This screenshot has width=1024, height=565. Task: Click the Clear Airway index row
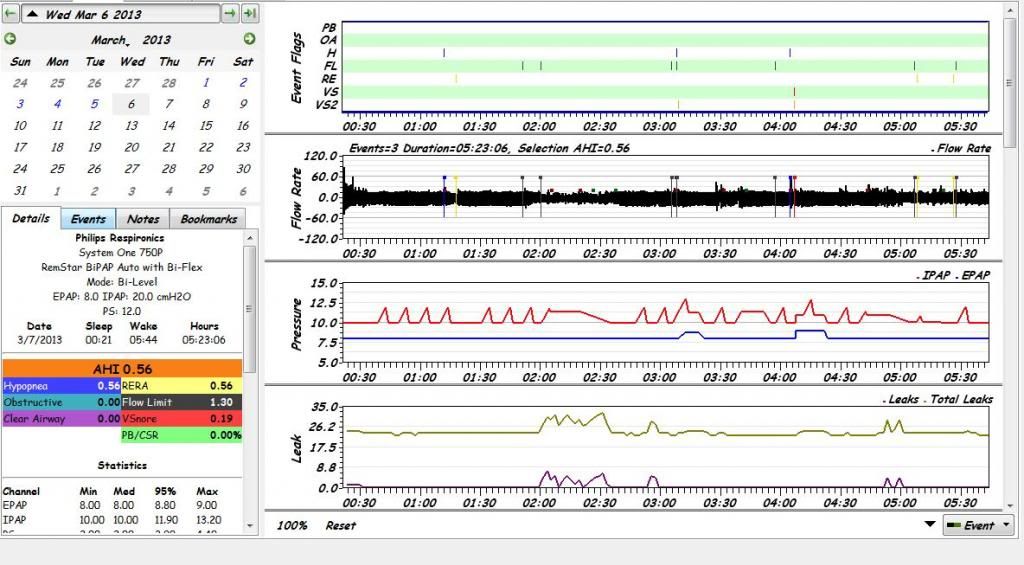click(61, 419)
